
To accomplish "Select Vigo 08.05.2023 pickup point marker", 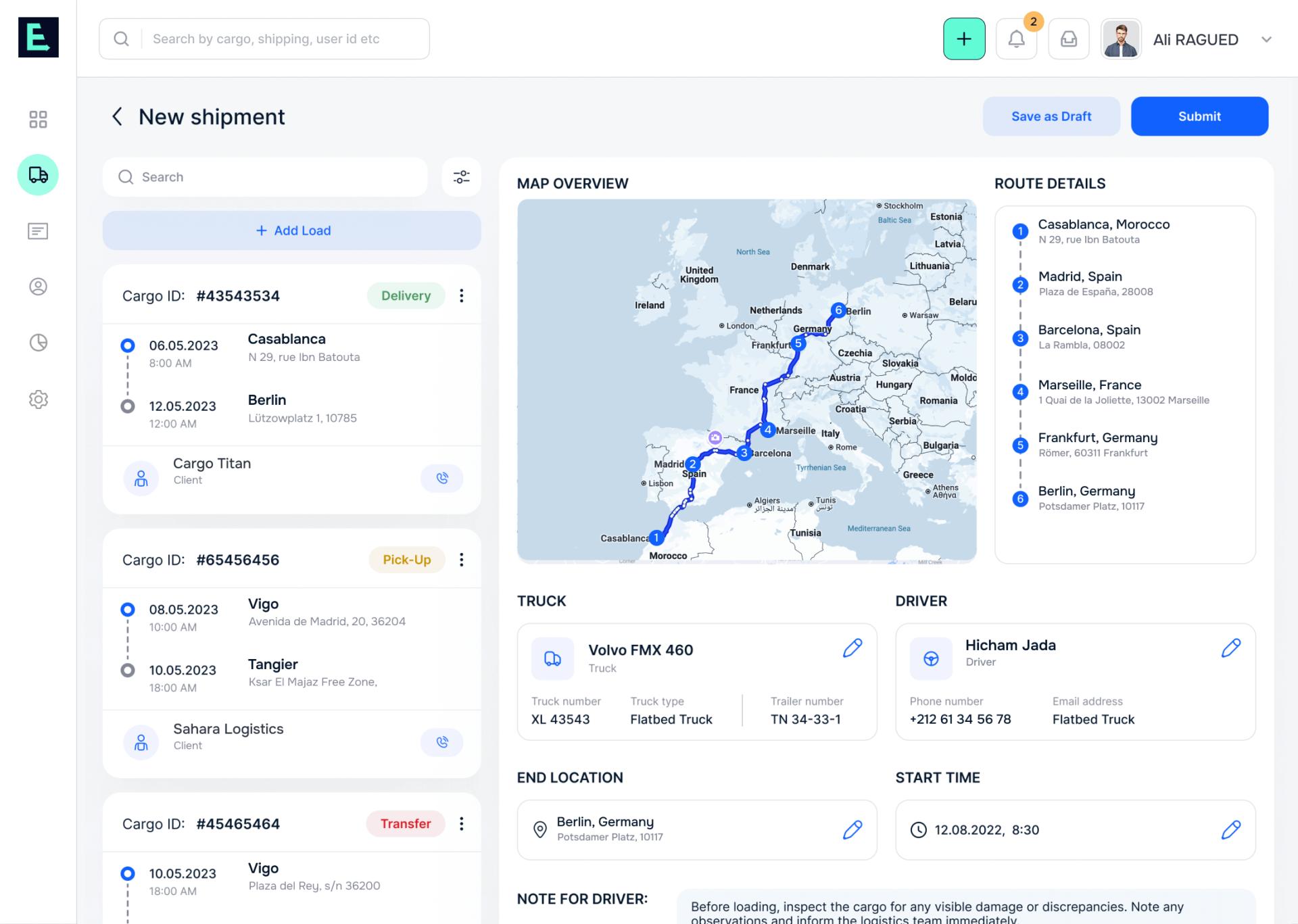I will click(127, 610).
